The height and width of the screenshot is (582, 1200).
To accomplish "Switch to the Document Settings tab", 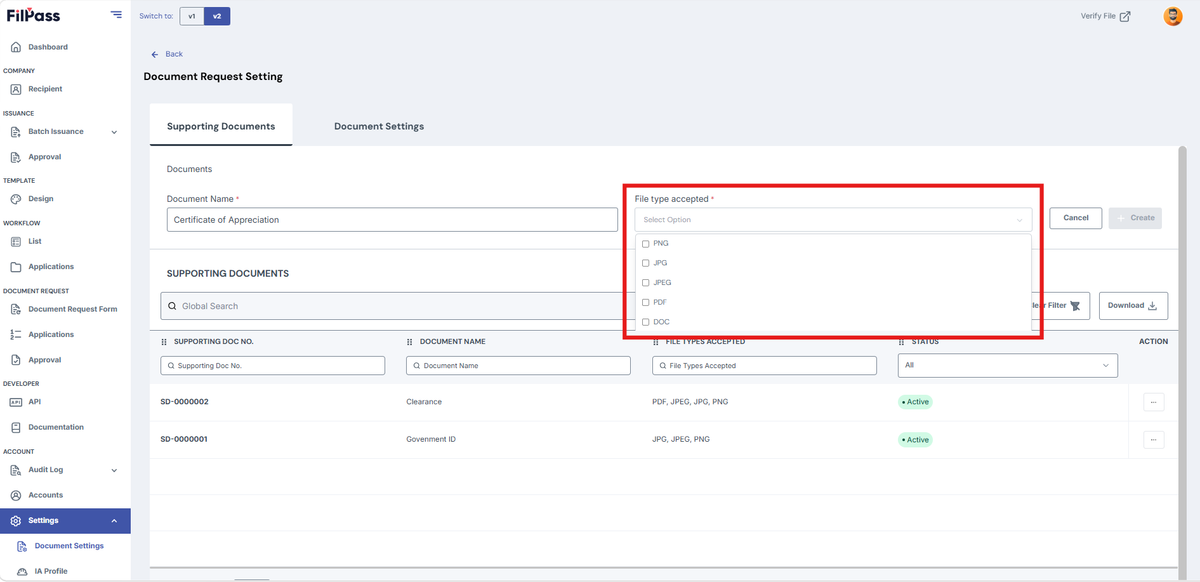I will point(379,127).
